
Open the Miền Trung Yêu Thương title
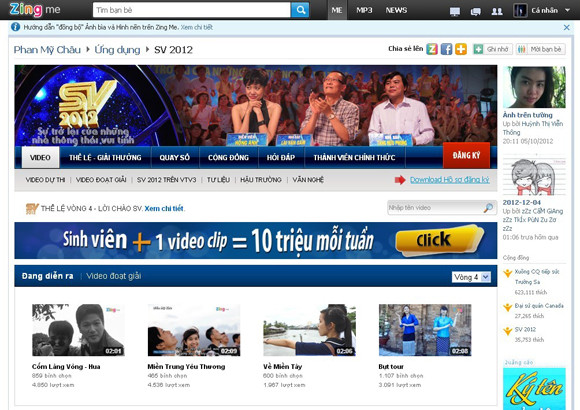pos(186,366)
